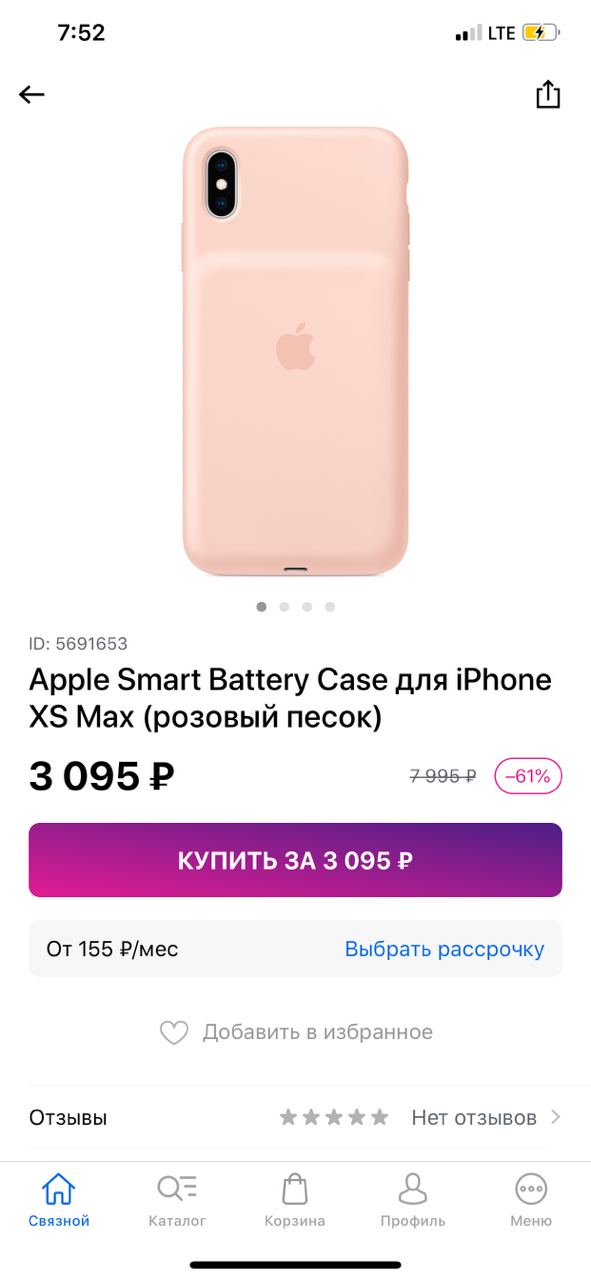
Task: Open the Корзина shopping bag tab
Action: point(295,1189)
